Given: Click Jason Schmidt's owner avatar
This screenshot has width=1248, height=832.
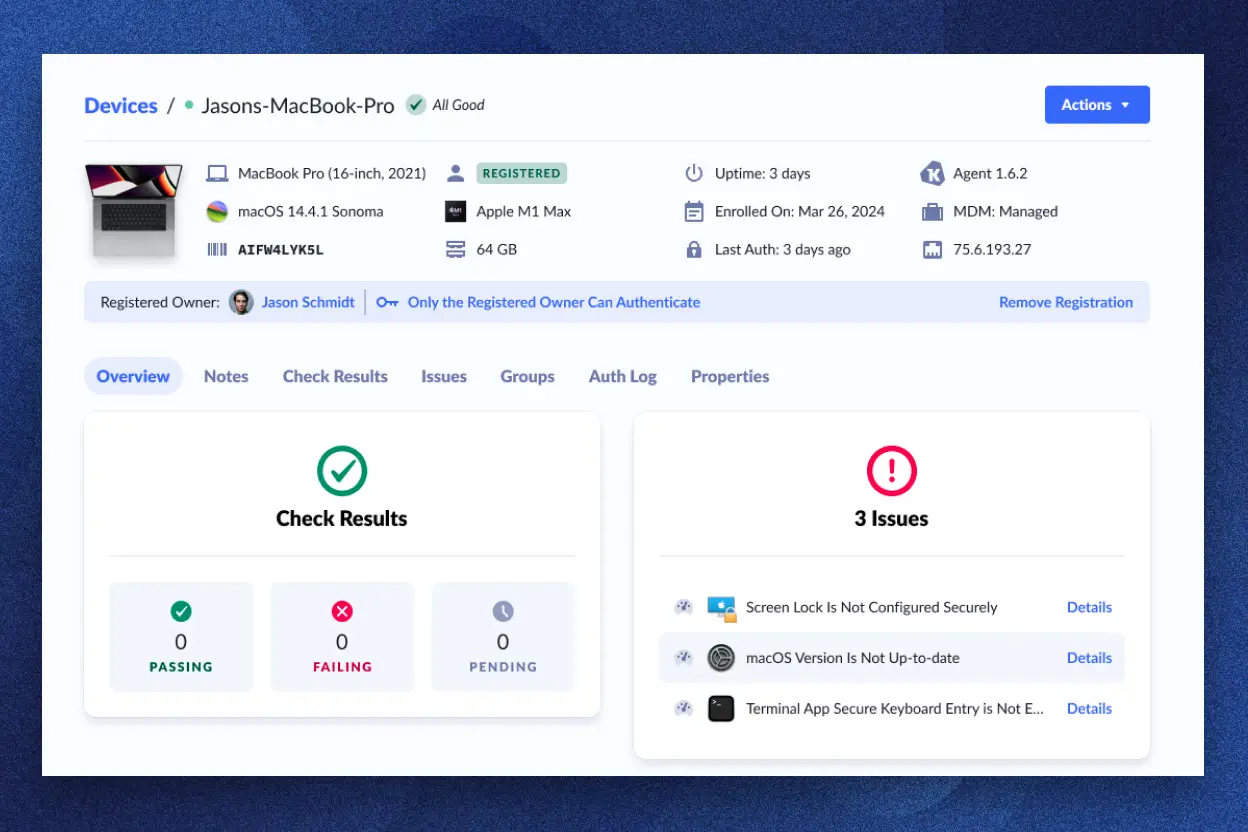Looking at the screenshot, I should tap(240, 302).
